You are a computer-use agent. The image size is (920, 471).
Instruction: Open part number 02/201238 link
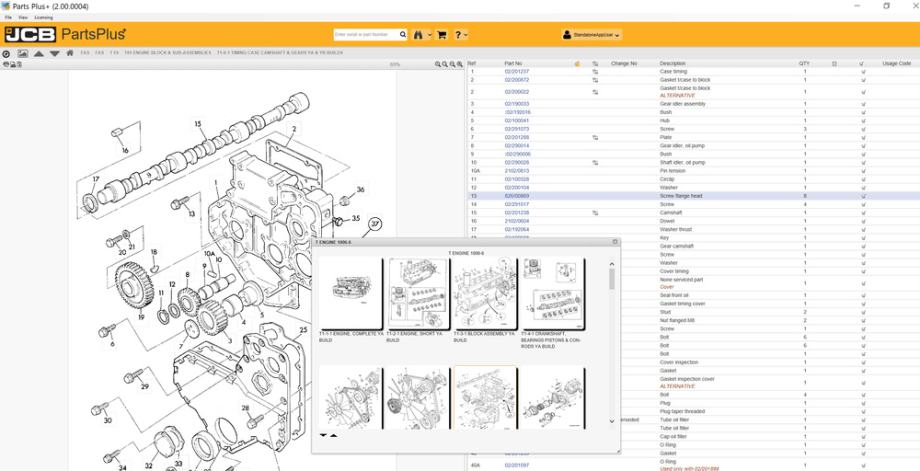516,213
